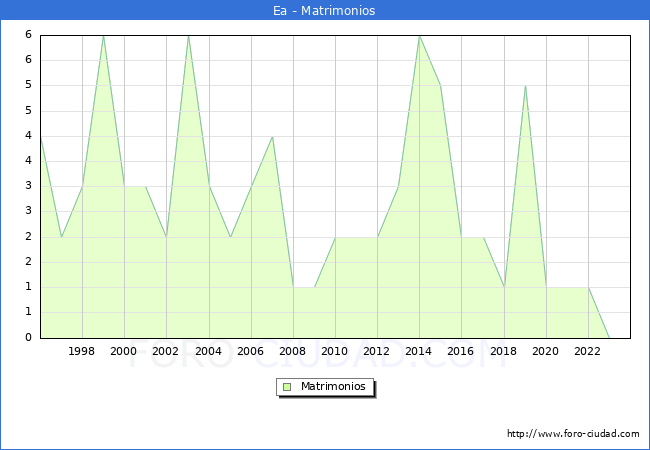The image size is (650, 450).
Task: Click the green Matrimonios legend color square
Action: [x=287, y=386]
